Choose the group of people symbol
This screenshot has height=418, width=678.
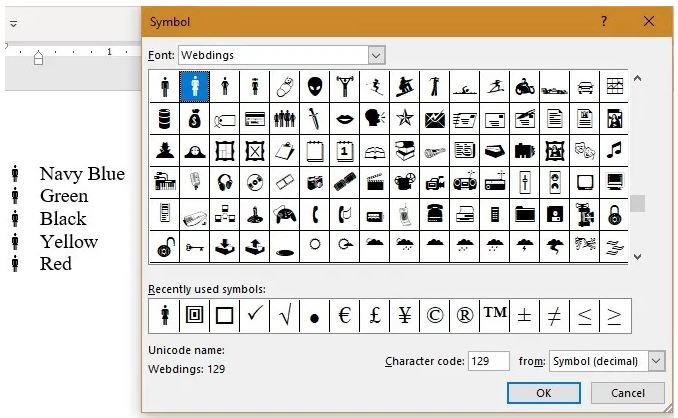(x=285, y=118)
